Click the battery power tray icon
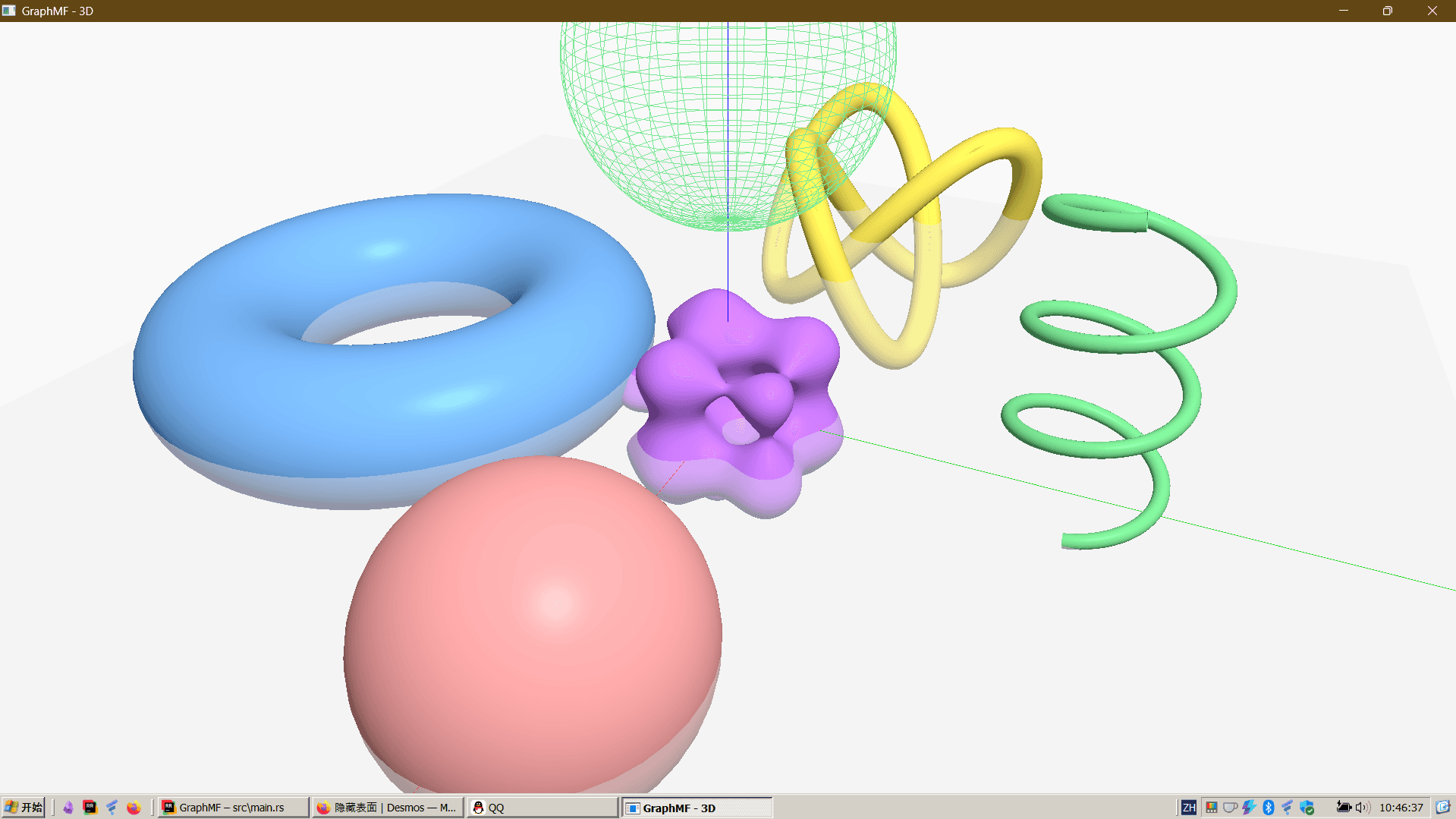This screenshot has width=1456, height=819. click(x=1344, y=807)
